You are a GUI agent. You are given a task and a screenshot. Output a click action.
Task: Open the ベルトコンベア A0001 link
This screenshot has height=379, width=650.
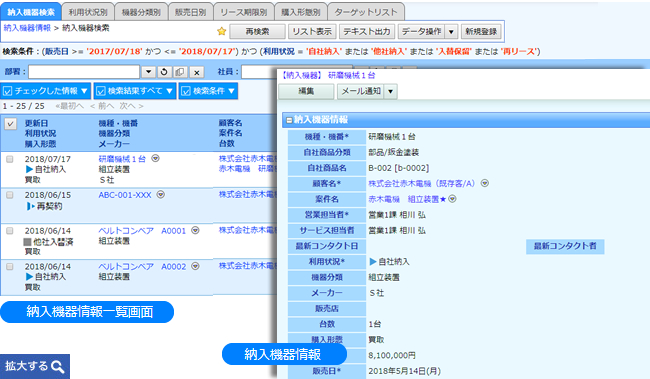point(142,231)
